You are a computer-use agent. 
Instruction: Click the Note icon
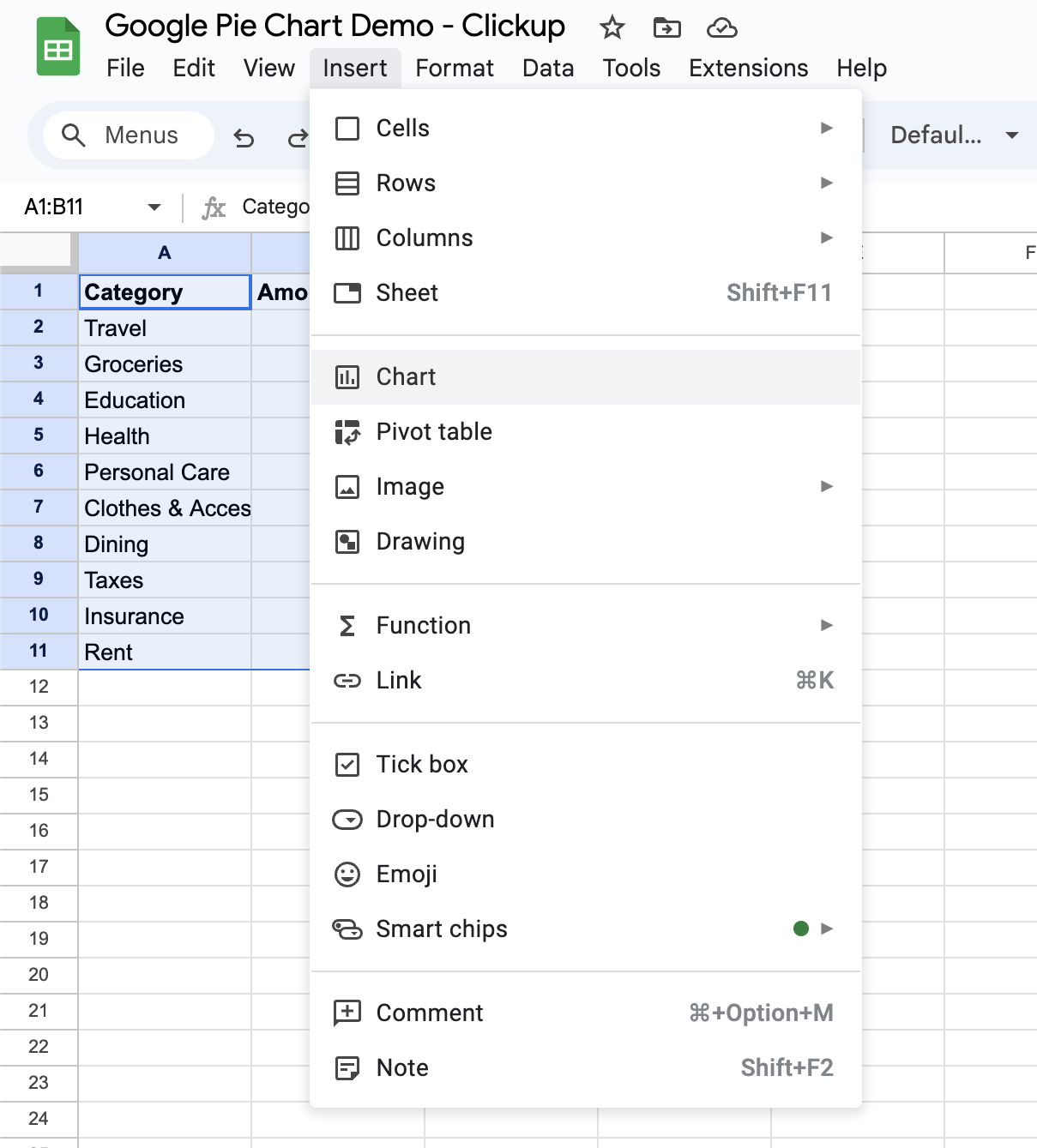click(347, 1068)
